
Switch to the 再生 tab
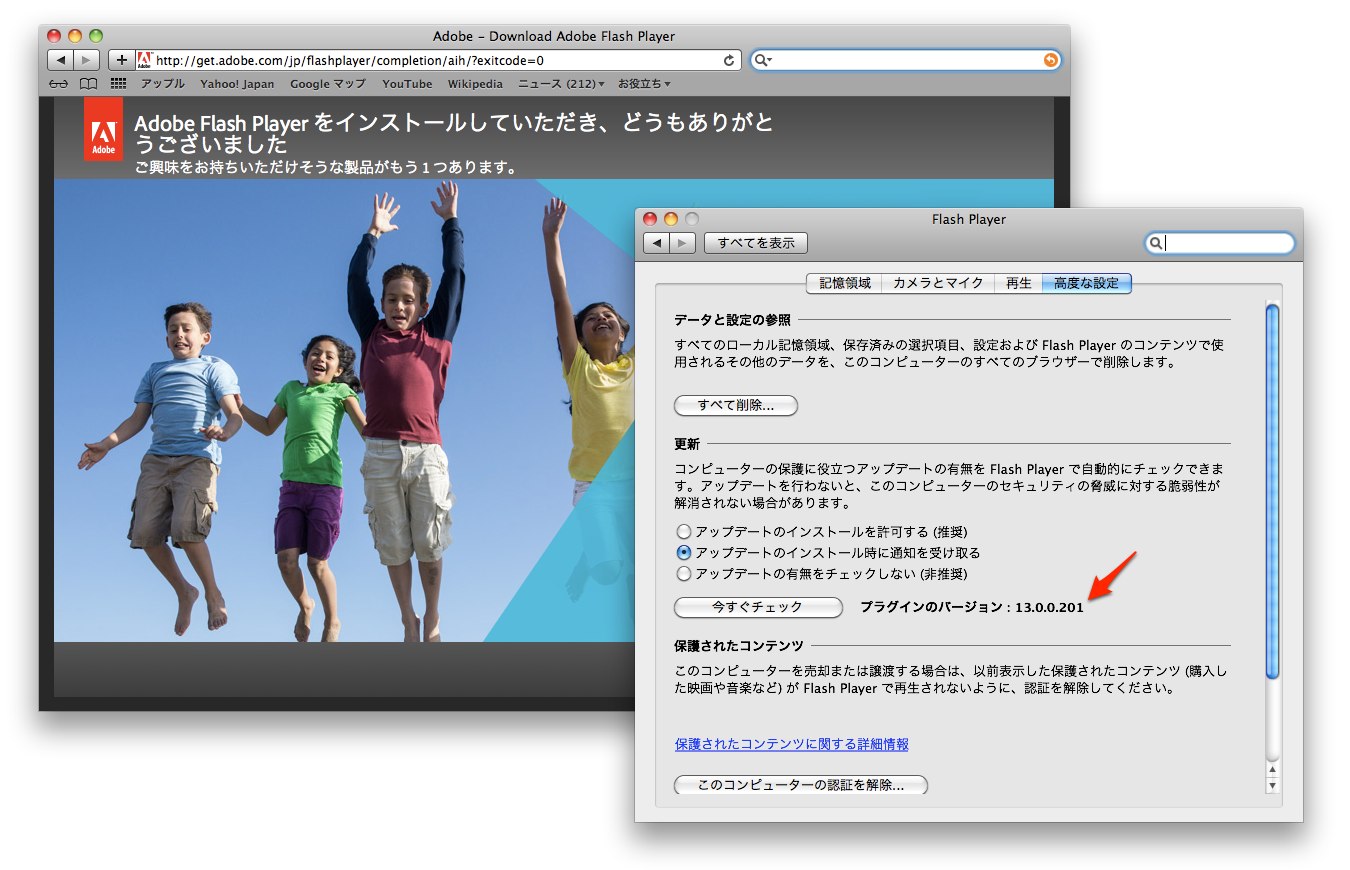(x=1018, y=283)
